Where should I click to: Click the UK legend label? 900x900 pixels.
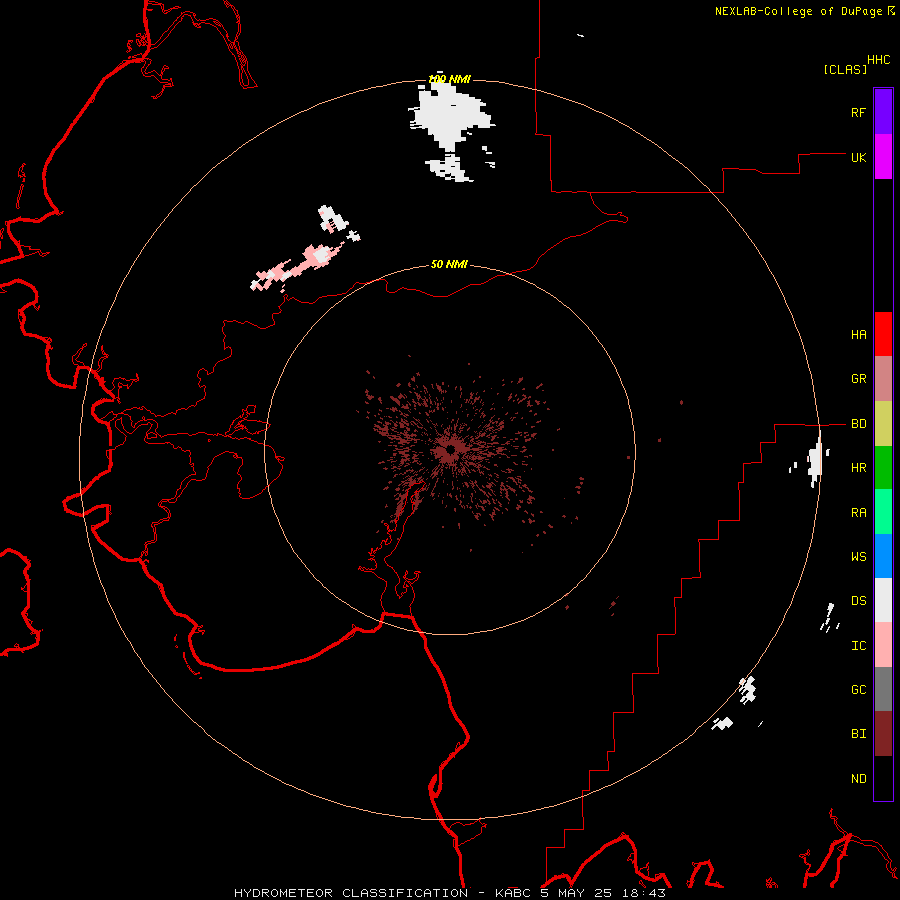(x=858, y=157)
